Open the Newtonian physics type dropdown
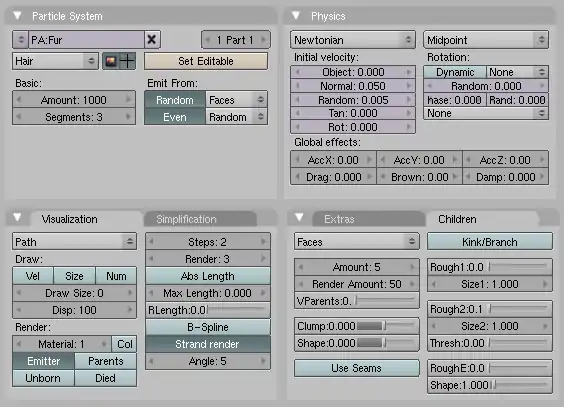 tap(353, 40)
